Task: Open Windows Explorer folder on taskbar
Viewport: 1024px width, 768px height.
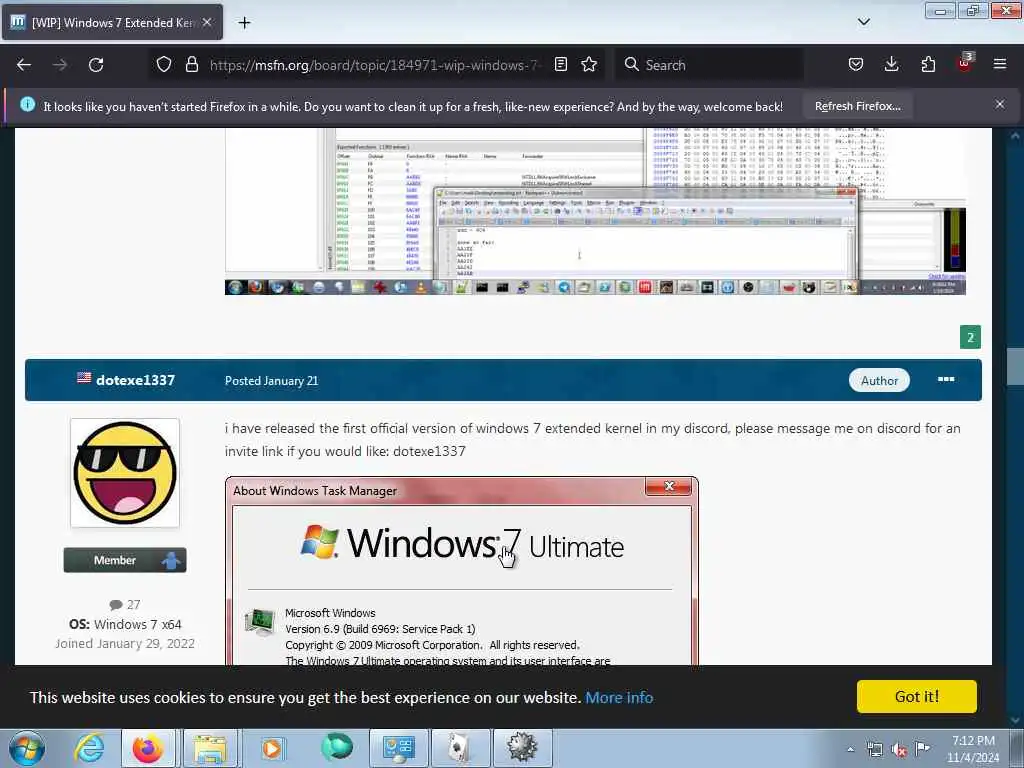Action: pos(210,748)
